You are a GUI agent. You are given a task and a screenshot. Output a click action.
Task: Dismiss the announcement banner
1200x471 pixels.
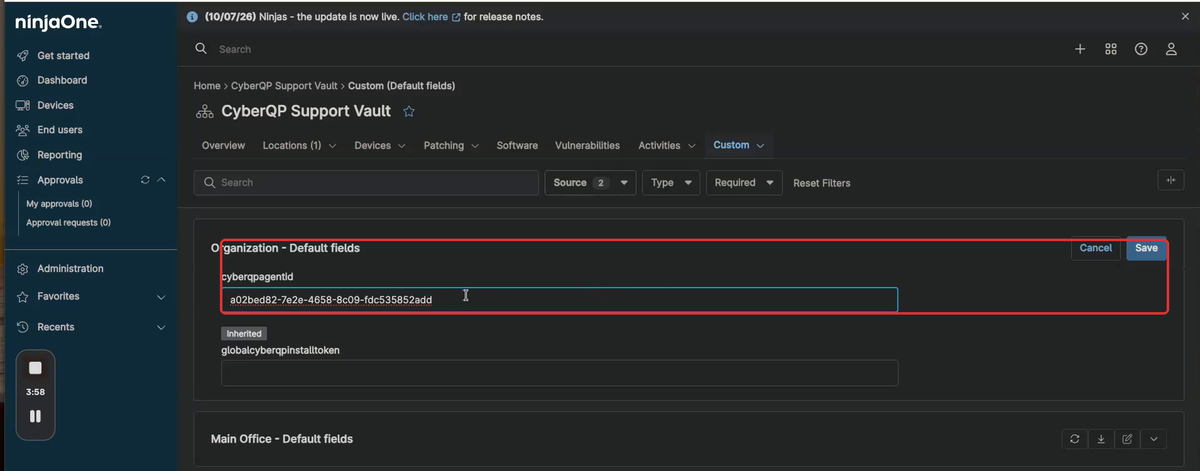point(1185,17)
